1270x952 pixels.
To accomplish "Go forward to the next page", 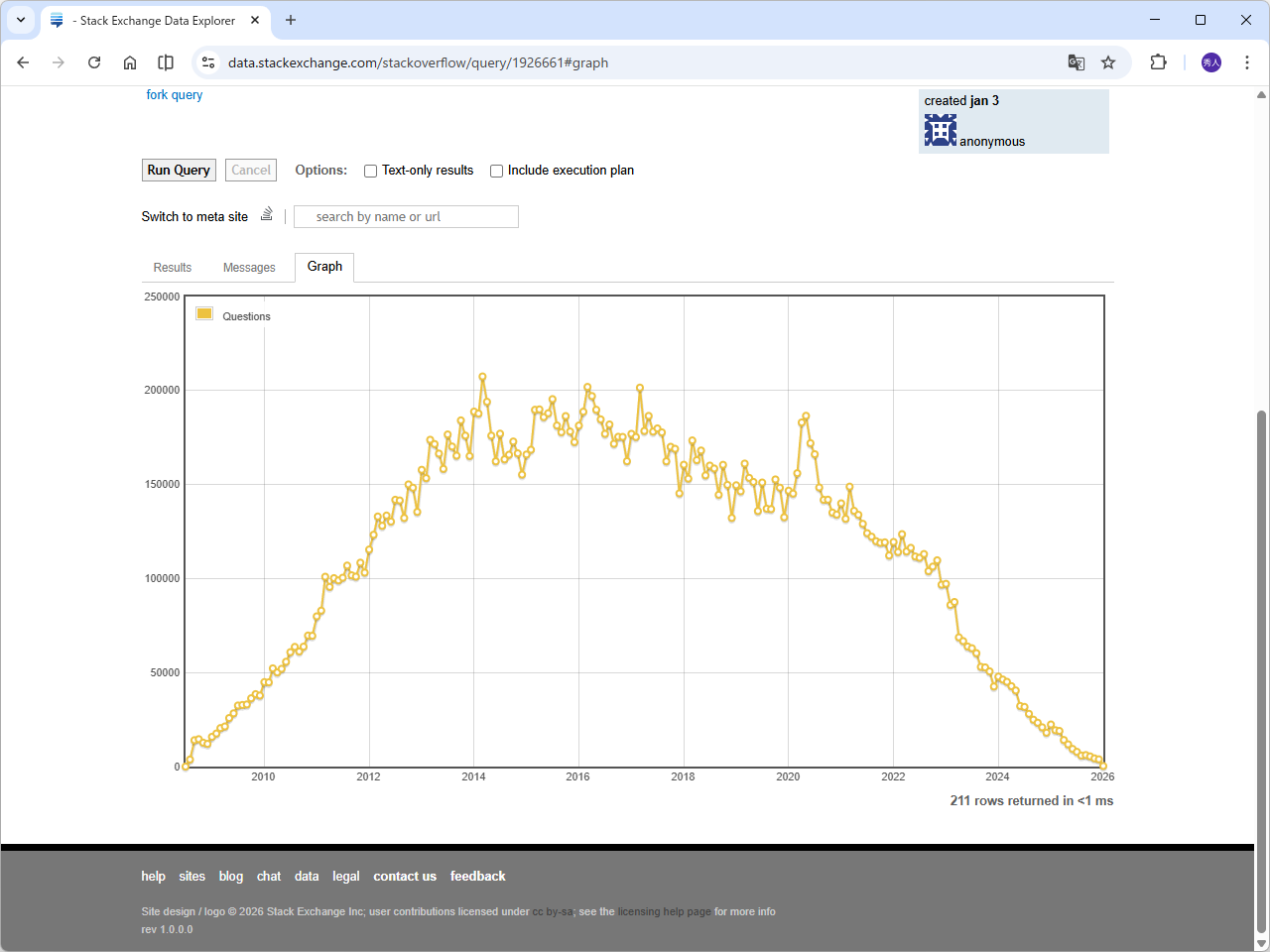I will coord(59,62).
